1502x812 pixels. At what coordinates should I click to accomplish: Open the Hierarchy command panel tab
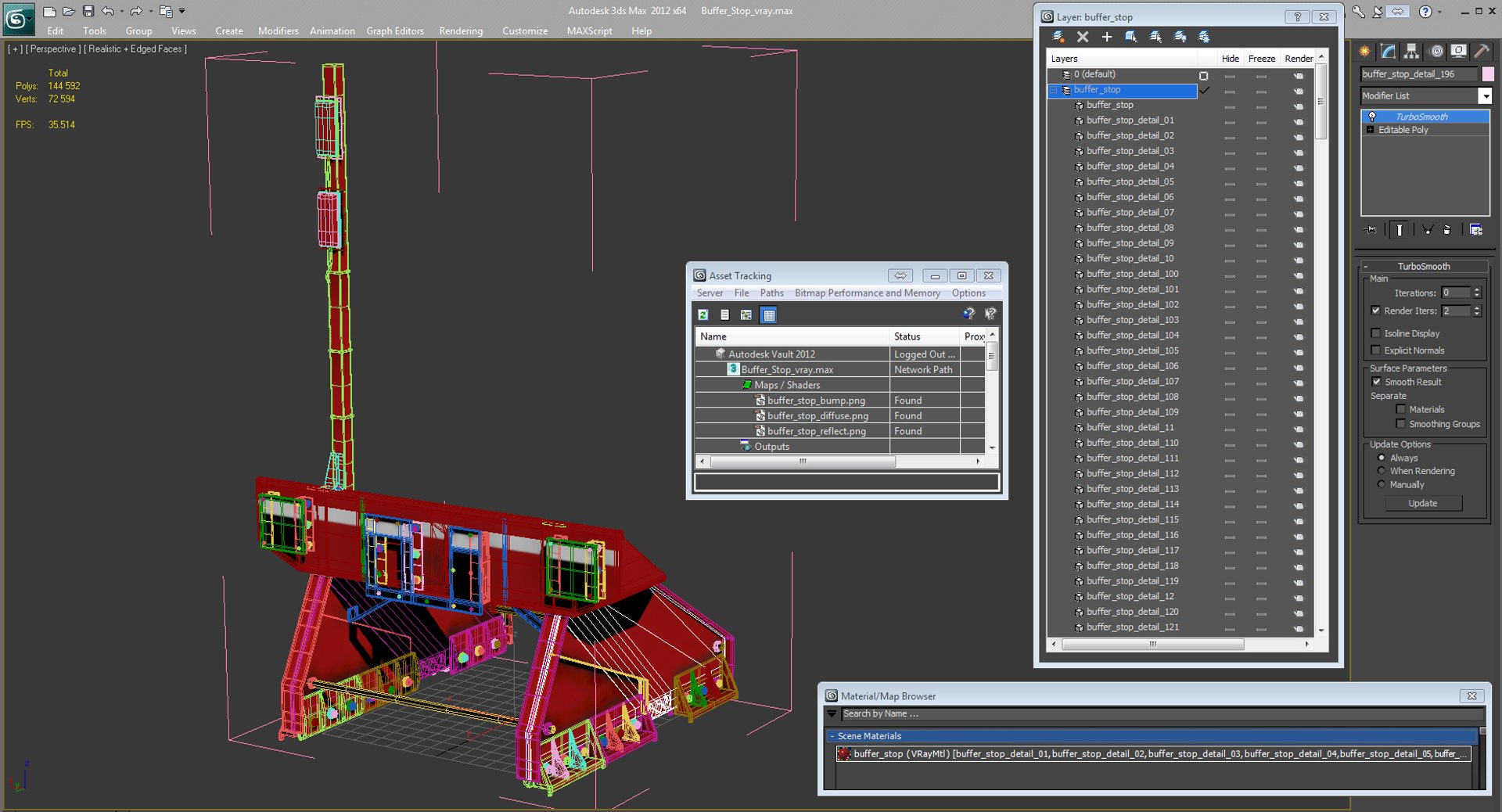pyautogui.click(x=1411, y=52)
